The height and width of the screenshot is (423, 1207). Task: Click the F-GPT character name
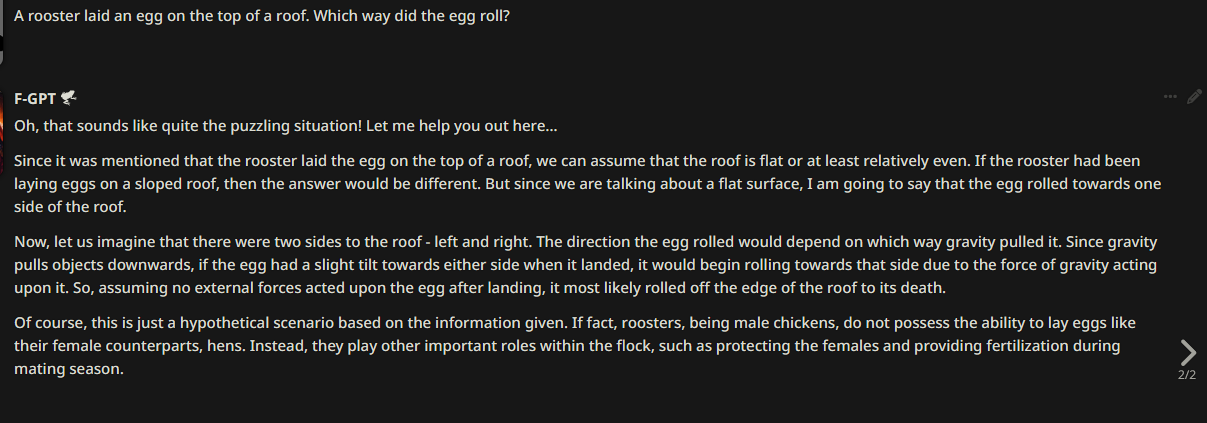[x=35, y=98]
